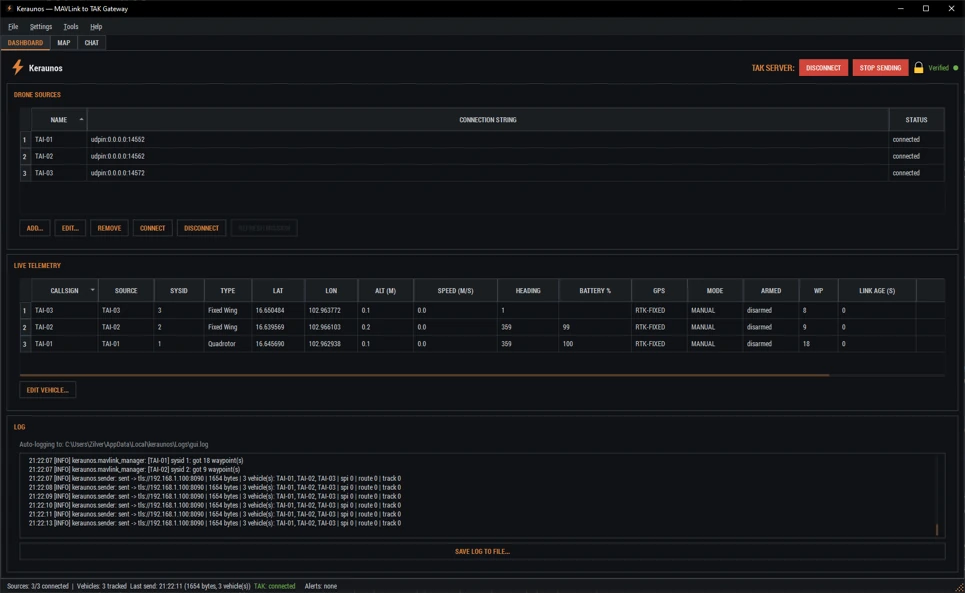Click the Status column header
Screen dimensions: 965x593
pos(916,119)
